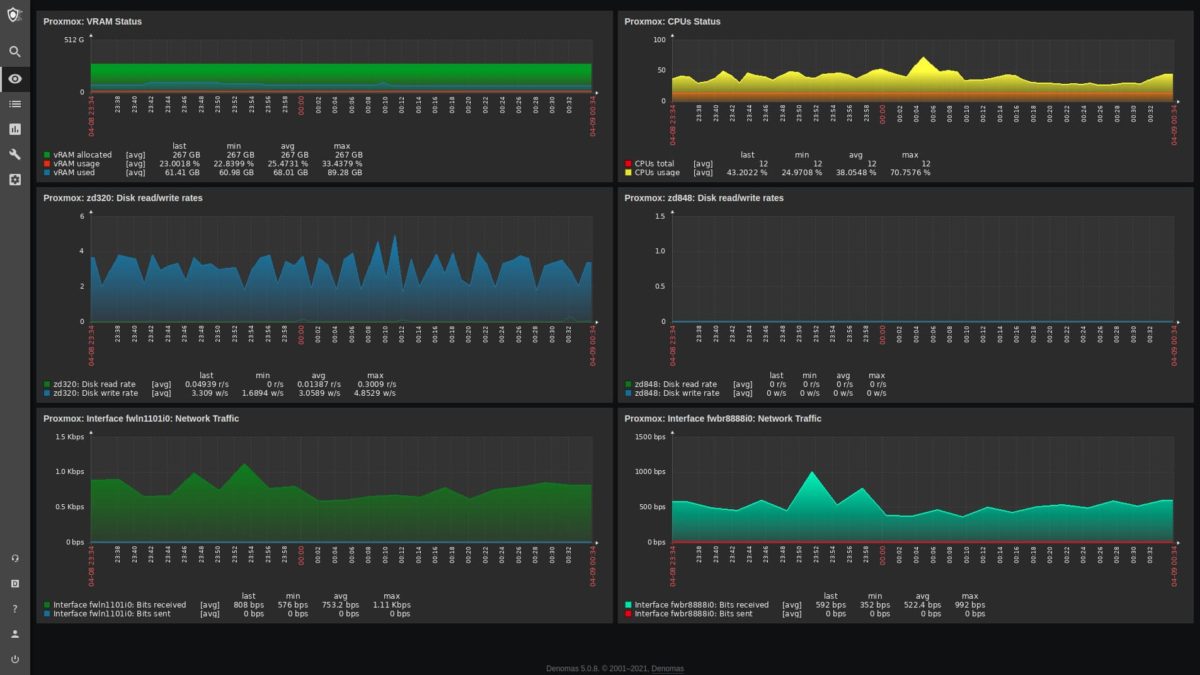The width and height of the screenshot is (1200, 675).
Task: Open the bar chart statistics icon
Action: [14, 130]
